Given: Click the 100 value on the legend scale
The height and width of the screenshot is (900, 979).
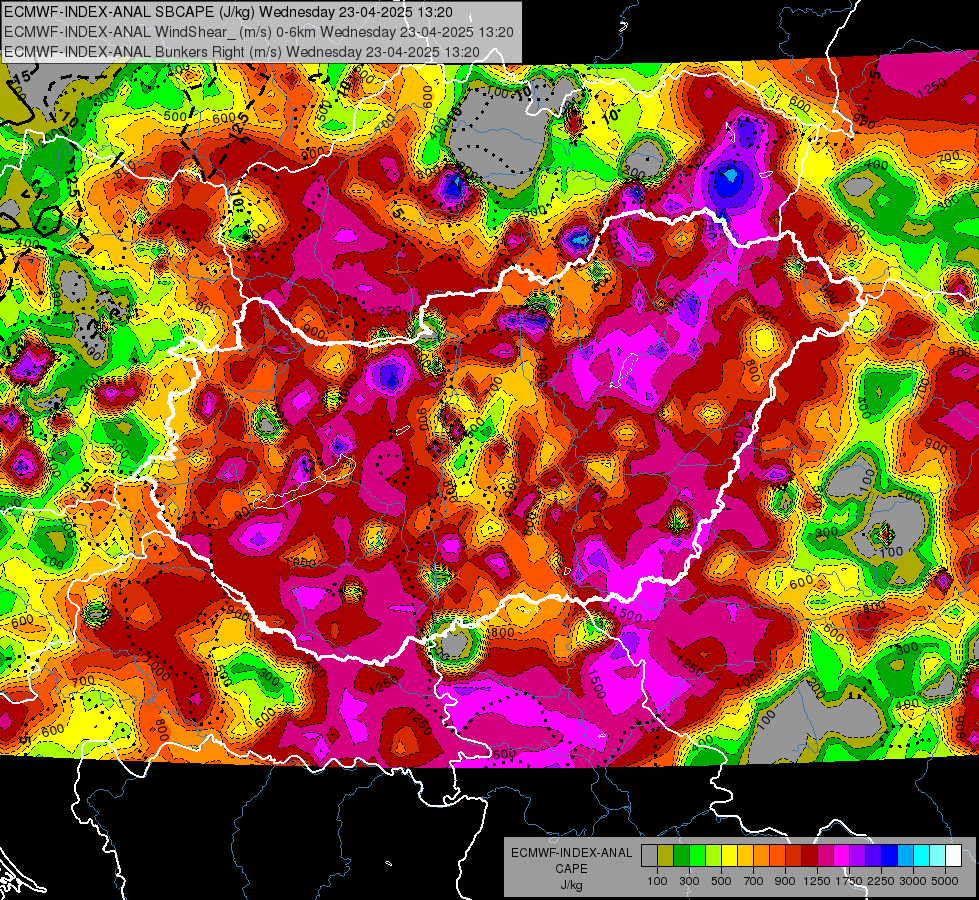Looking at the screenshot, I should point(657,881).
